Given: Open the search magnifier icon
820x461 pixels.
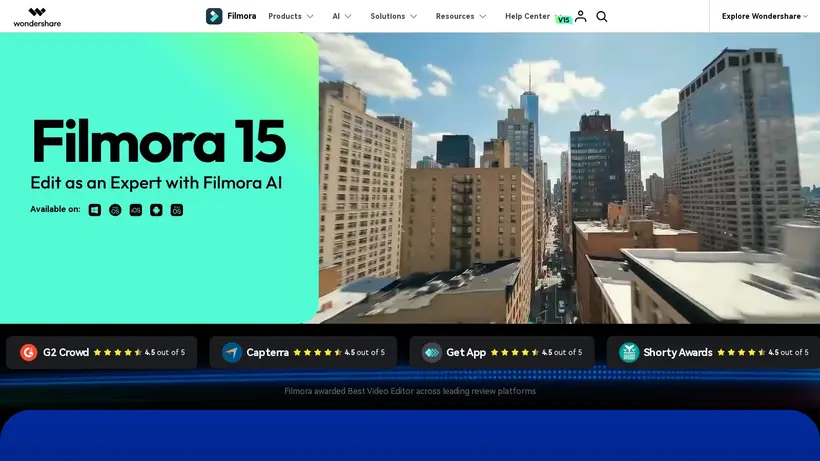Looking at the screenshot, I should (x=602, y=17).
